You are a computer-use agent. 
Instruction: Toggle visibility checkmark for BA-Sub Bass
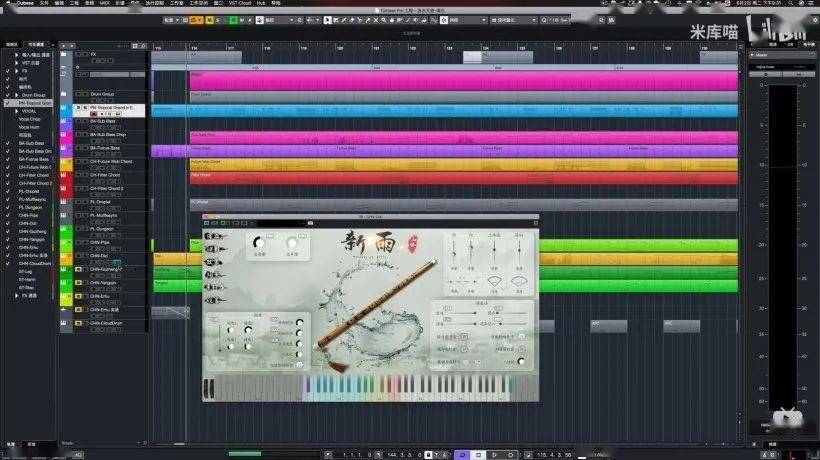7,143
